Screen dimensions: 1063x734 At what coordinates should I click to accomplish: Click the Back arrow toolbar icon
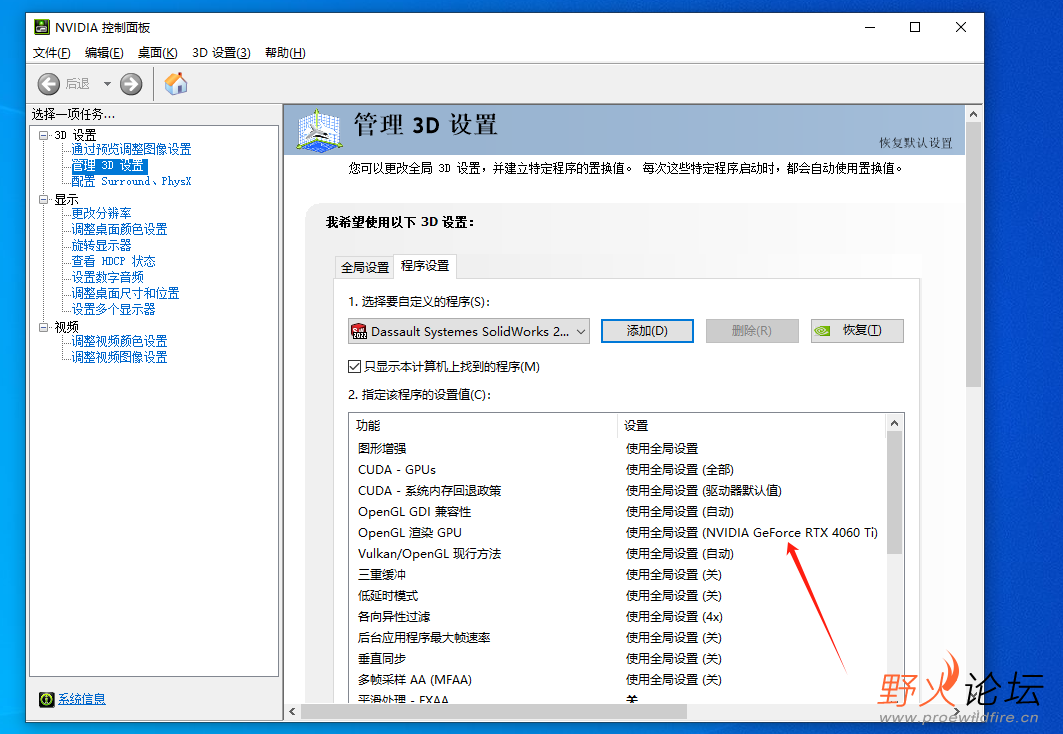tap(49, 84)
